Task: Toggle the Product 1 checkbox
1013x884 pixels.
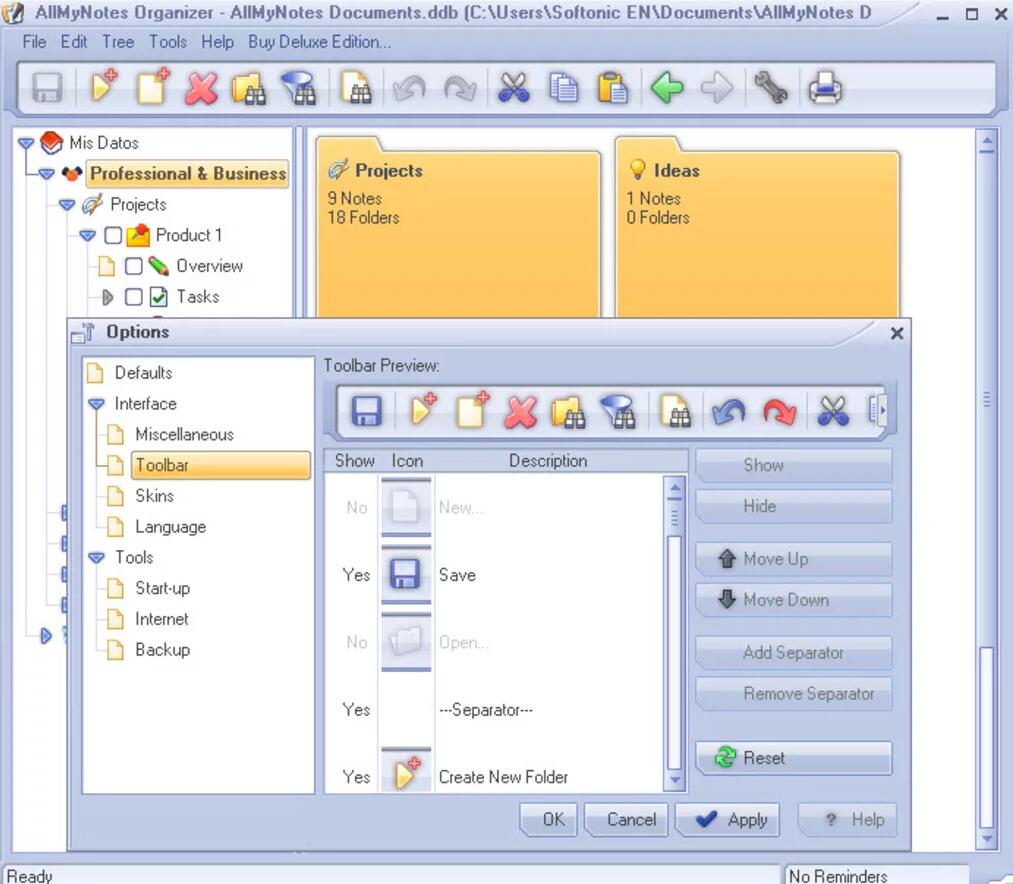Action: point(113,235)
